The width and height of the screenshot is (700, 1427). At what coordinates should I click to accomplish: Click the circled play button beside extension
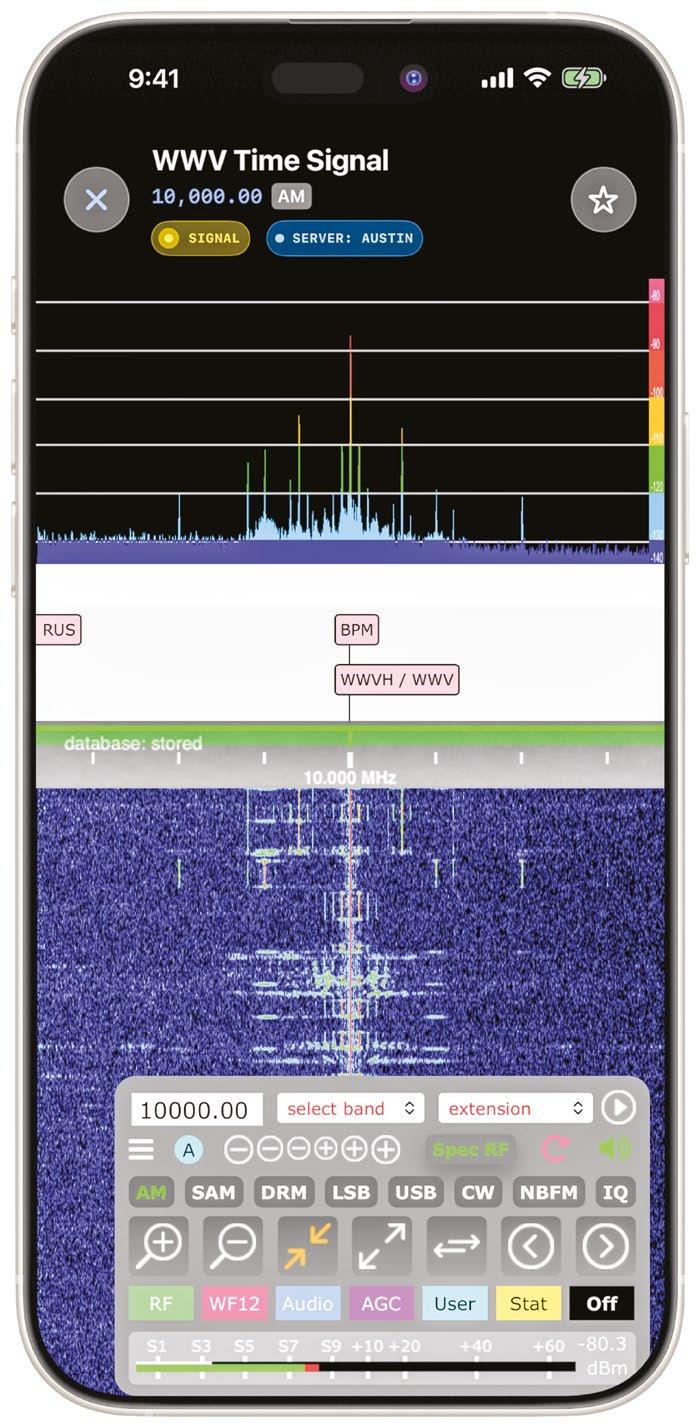coord(618,1108)
